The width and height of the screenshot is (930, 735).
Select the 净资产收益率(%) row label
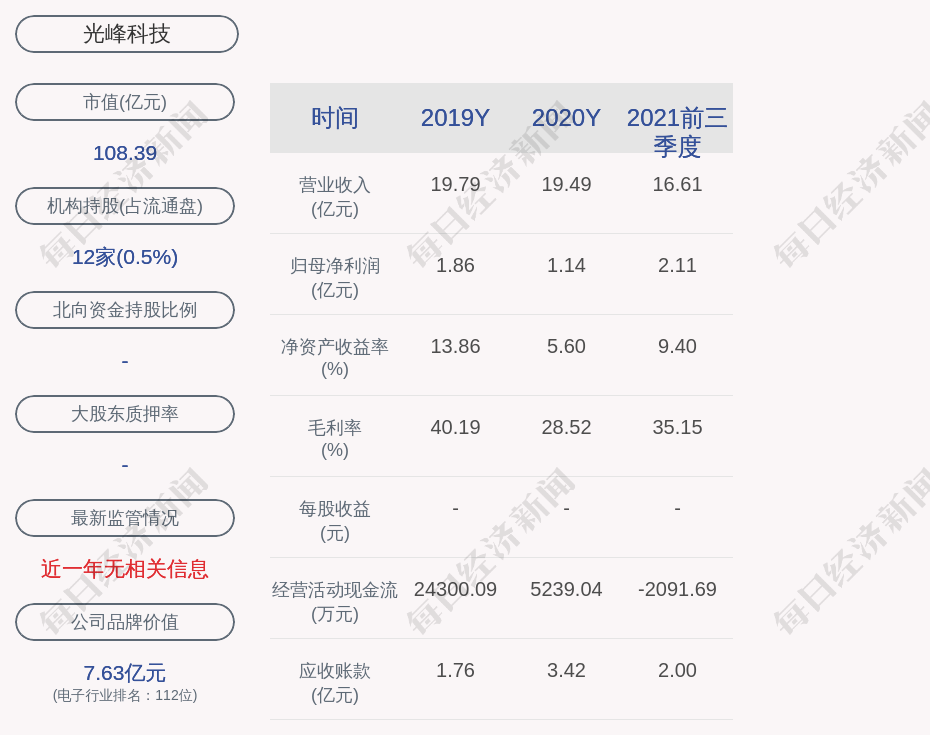coord(335,358)
